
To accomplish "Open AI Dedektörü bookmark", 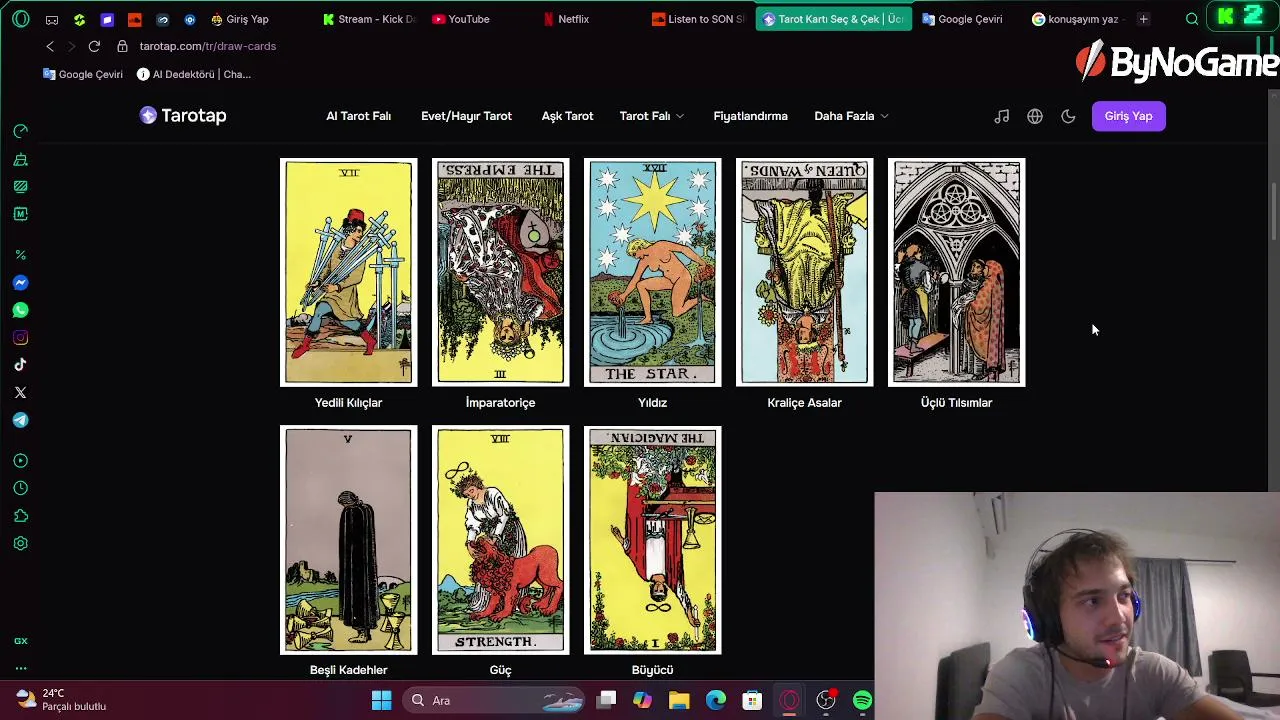I will pos(194,74).
